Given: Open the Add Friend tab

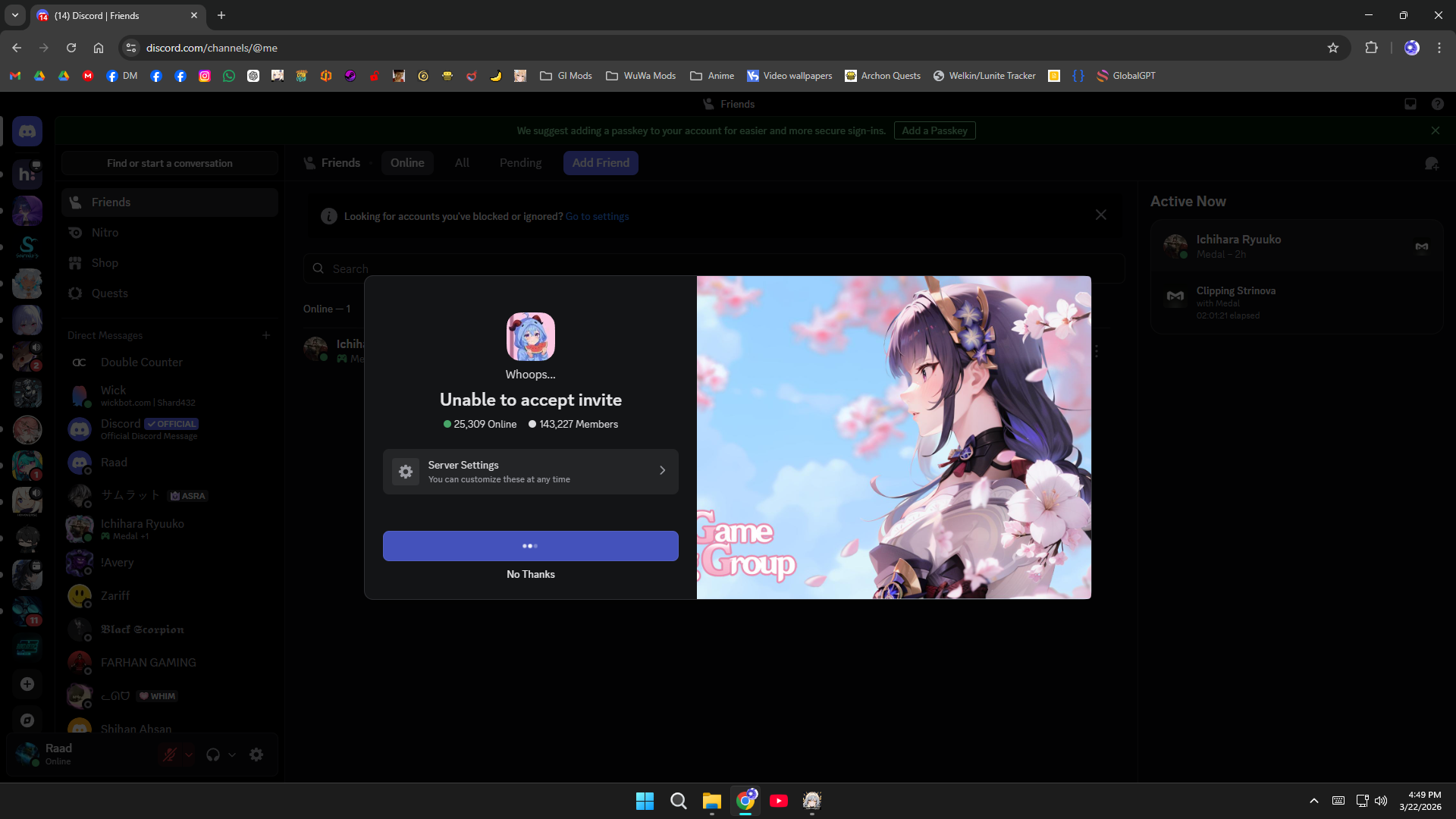Looking at the screenshot, I should coord(601,163).
